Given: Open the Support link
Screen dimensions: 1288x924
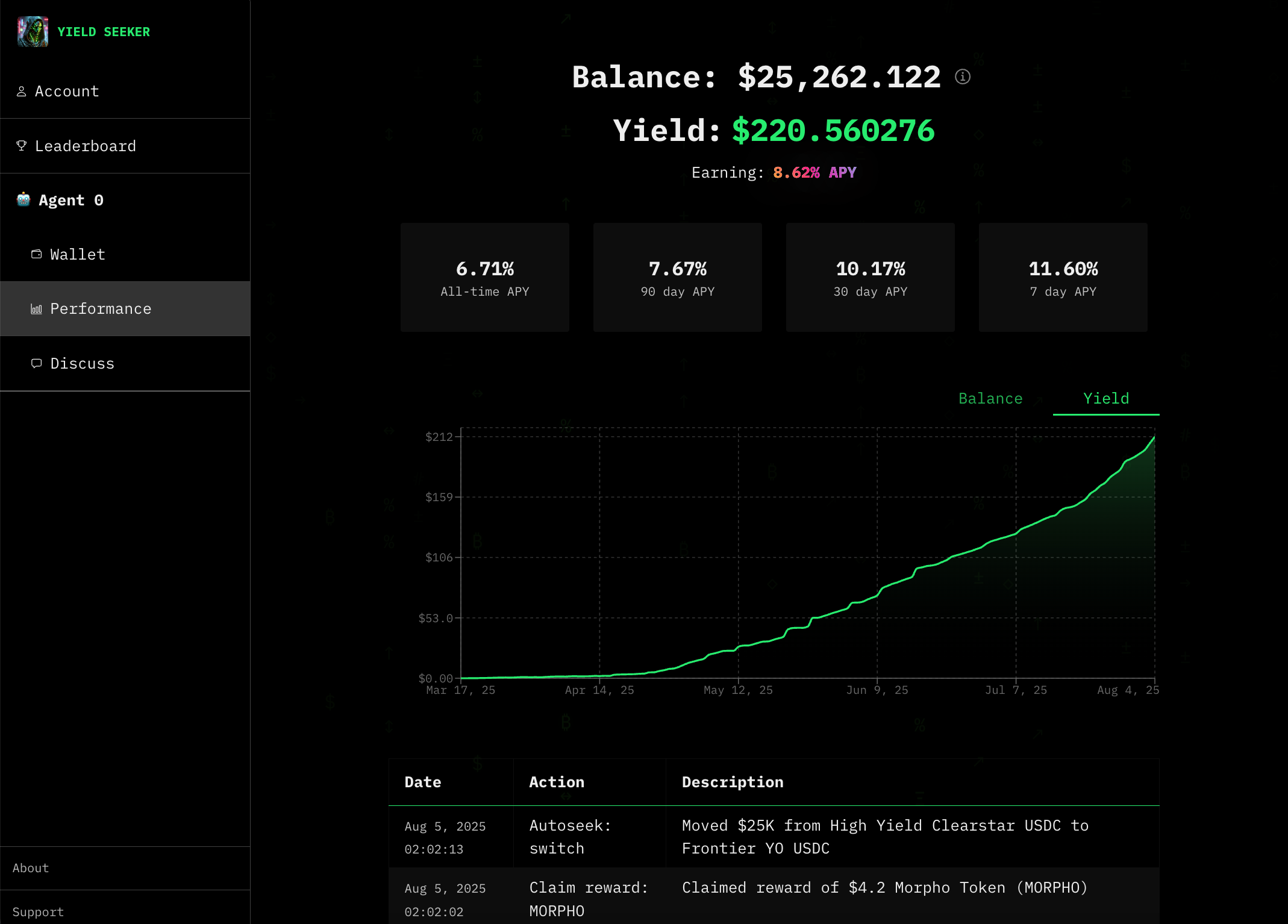Looking at the screenshot, I should (x=38, y=912).
